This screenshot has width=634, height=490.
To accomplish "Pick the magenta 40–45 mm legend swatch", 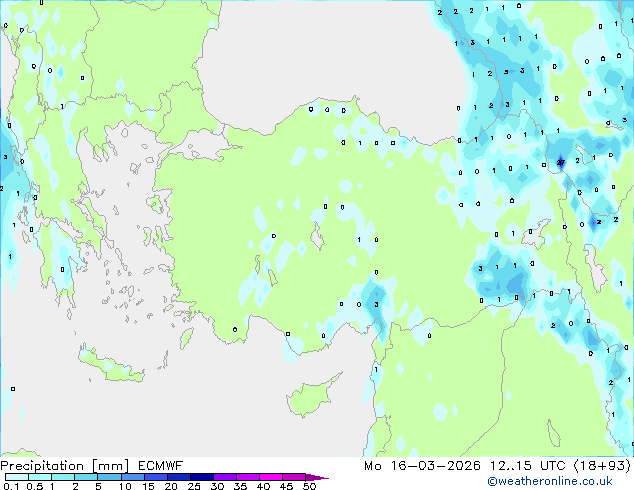I will click(x=271, y=477).
